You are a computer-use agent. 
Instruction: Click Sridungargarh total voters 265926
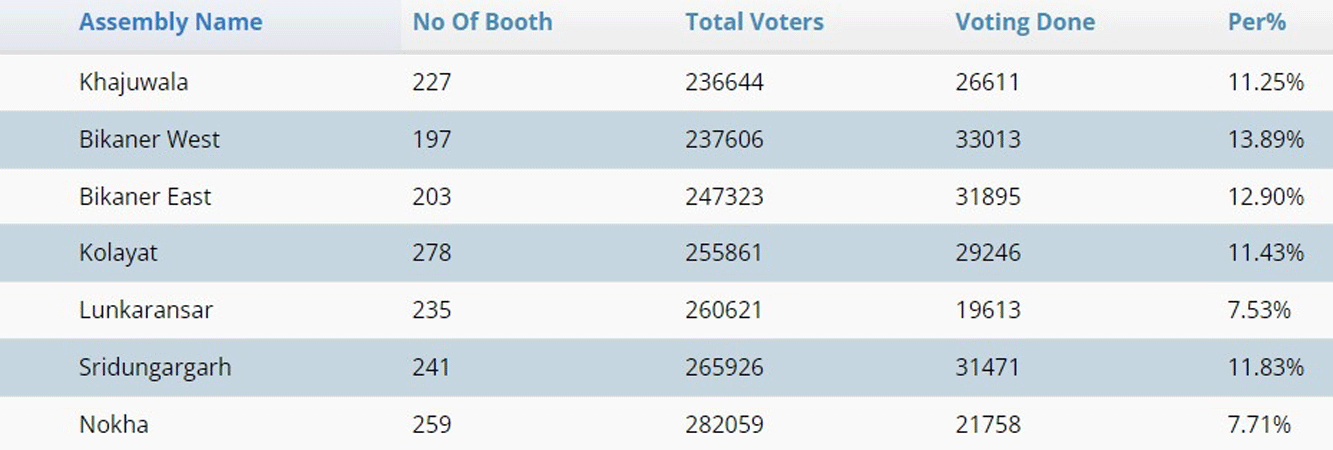point(724,368)
